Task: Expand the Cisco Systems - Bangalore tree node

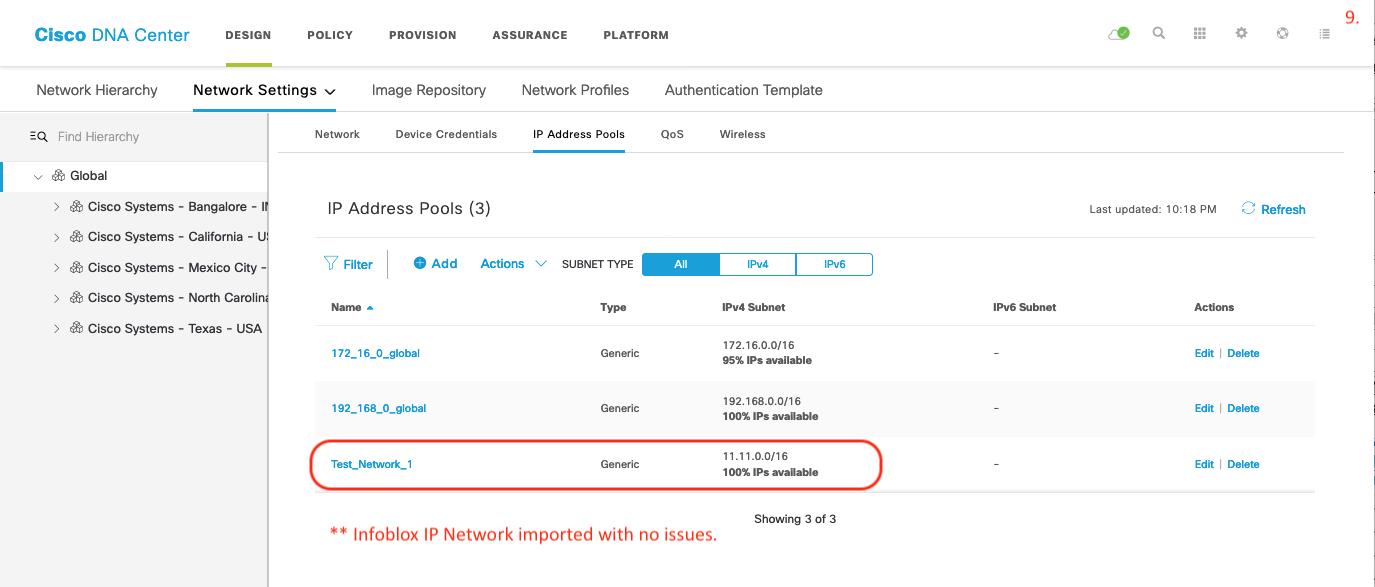Action: pos(57,206)
